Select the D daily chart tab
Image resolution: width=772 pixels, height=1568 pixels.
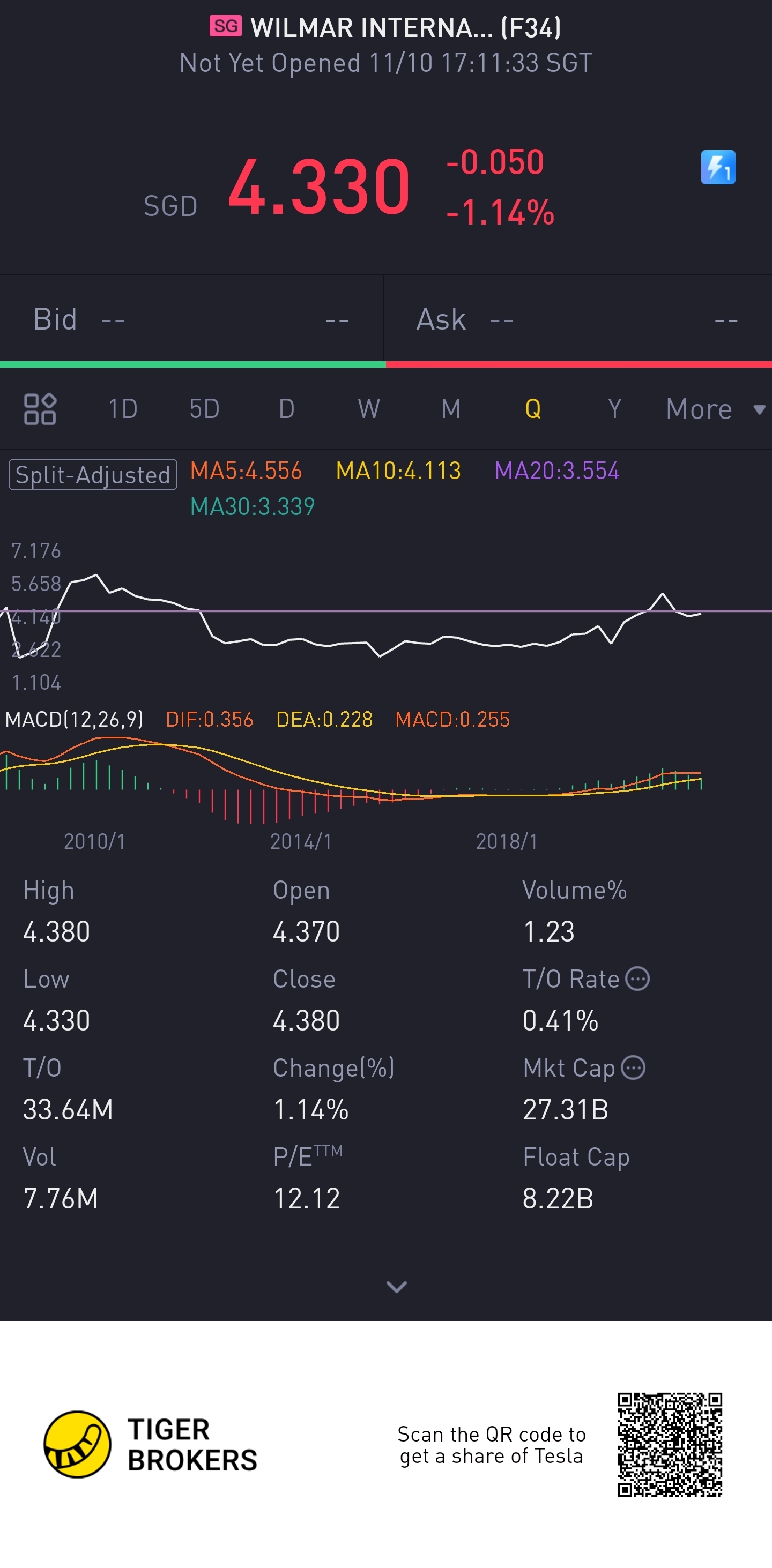coord(286,409)
